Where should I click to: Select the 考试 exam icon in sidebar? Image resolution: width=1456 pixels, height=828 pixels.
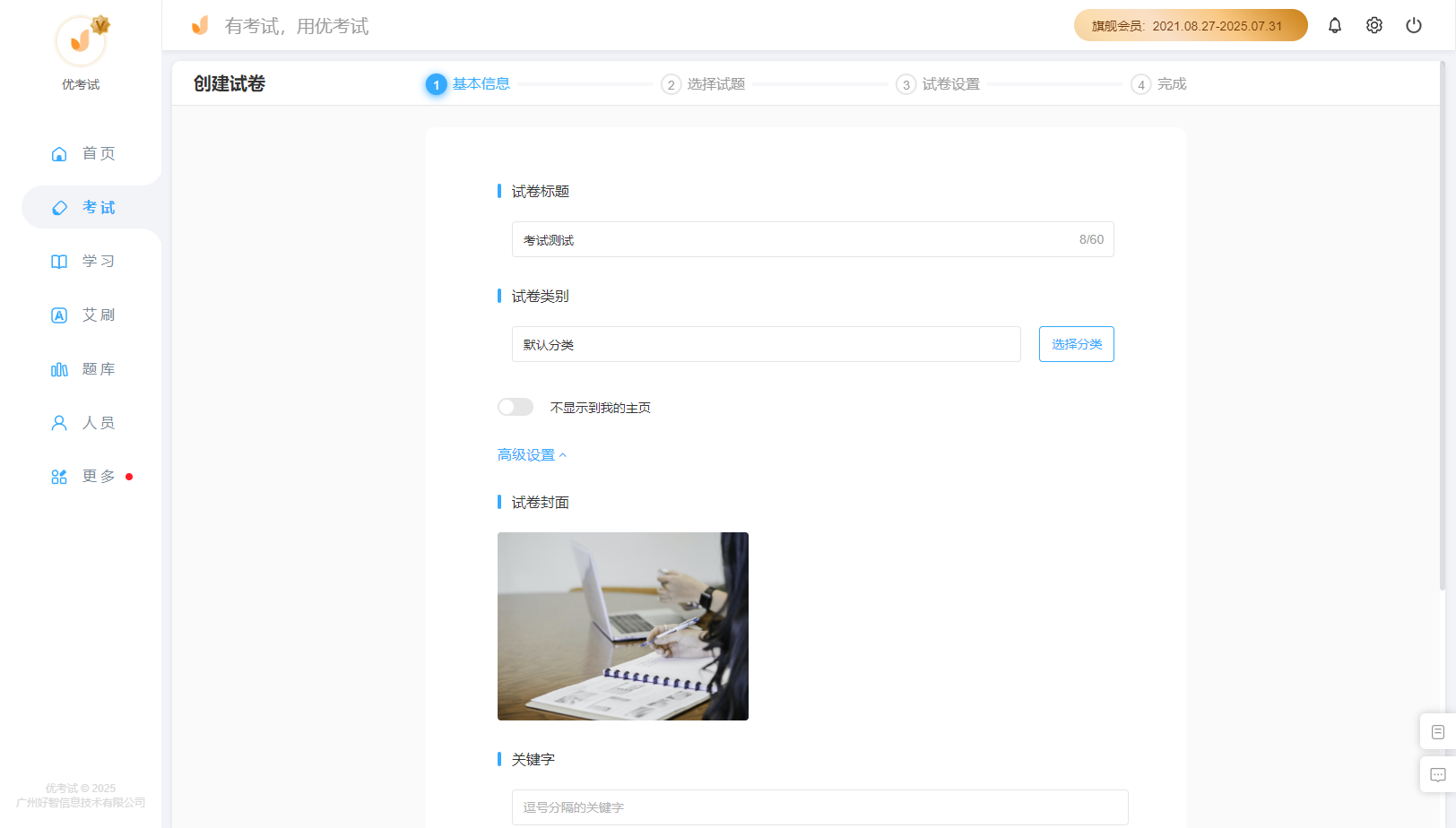point(59,208)
